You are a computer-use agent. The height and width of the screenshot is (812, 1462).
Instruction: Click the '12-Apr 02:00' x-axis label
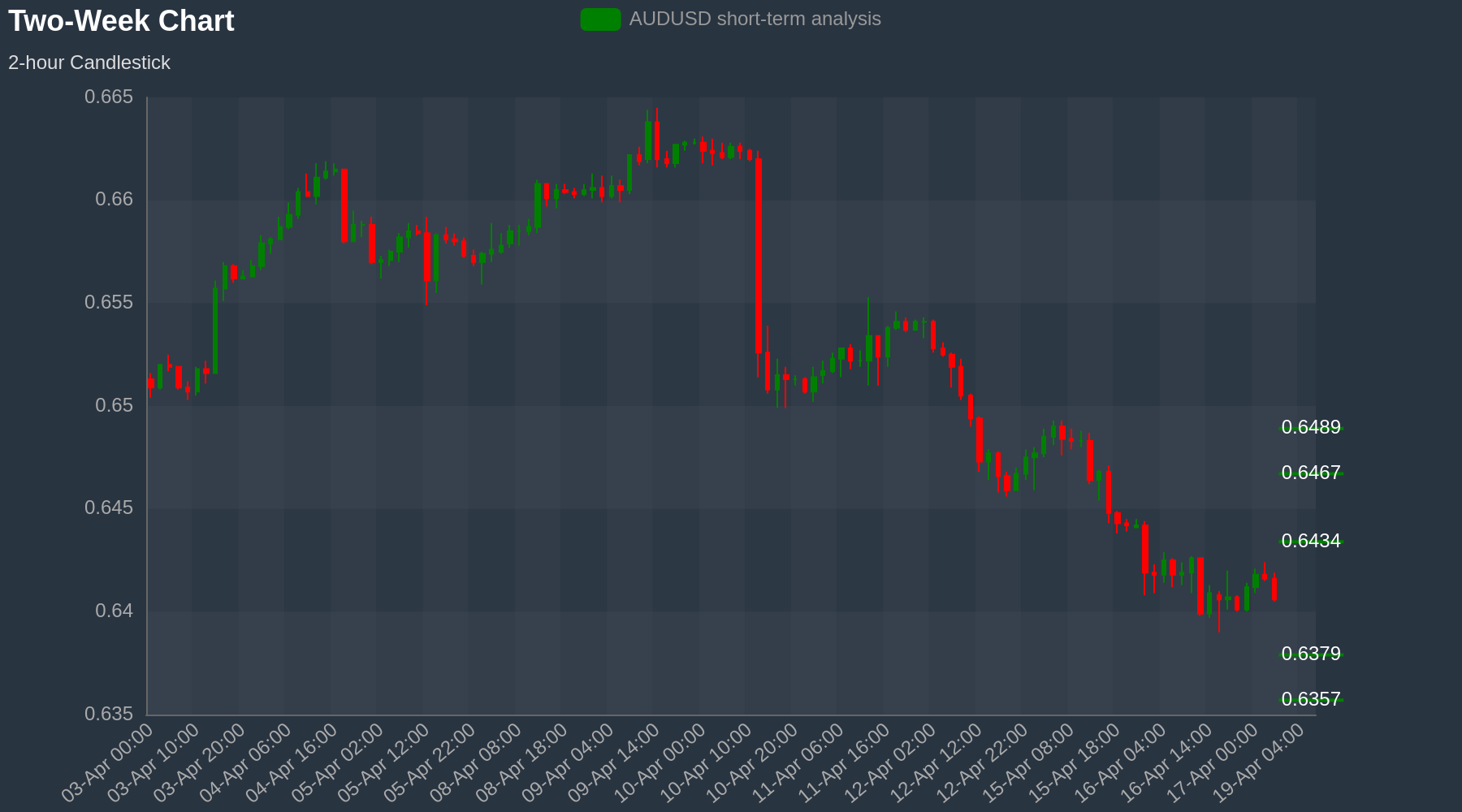tap(891, 763)
